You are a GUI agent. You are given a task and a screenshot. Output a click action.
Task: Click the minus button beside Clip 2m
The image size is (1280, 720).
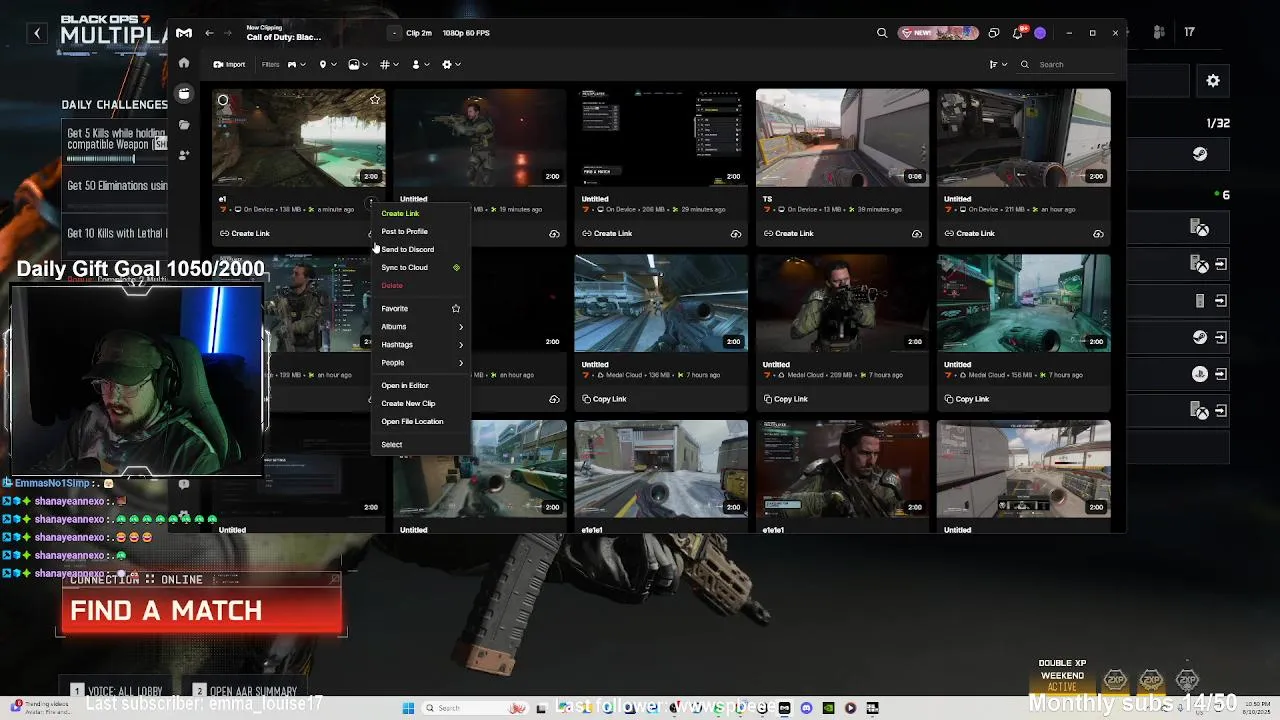click(394, 33)
